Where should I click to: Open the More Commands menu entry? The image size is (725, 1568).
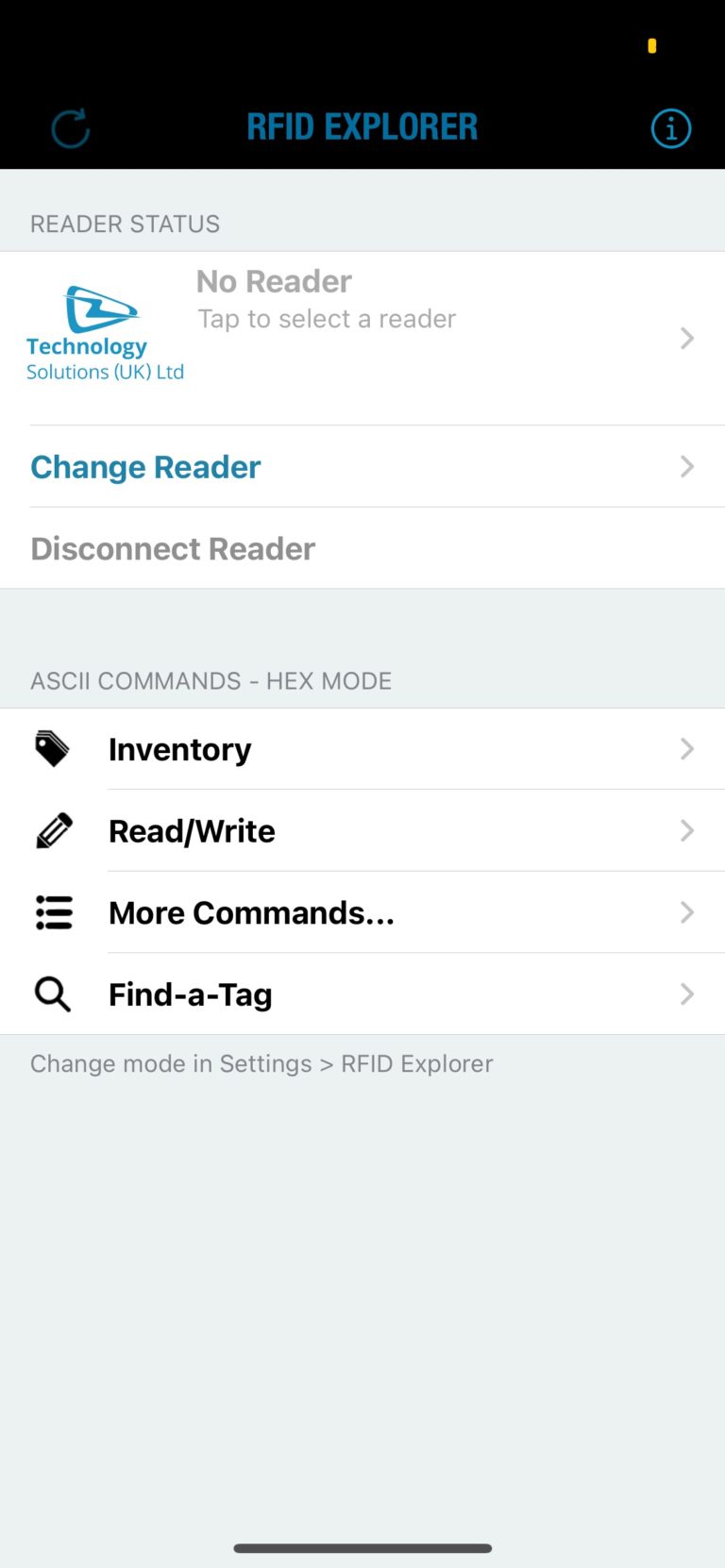(x=251, y=912)
